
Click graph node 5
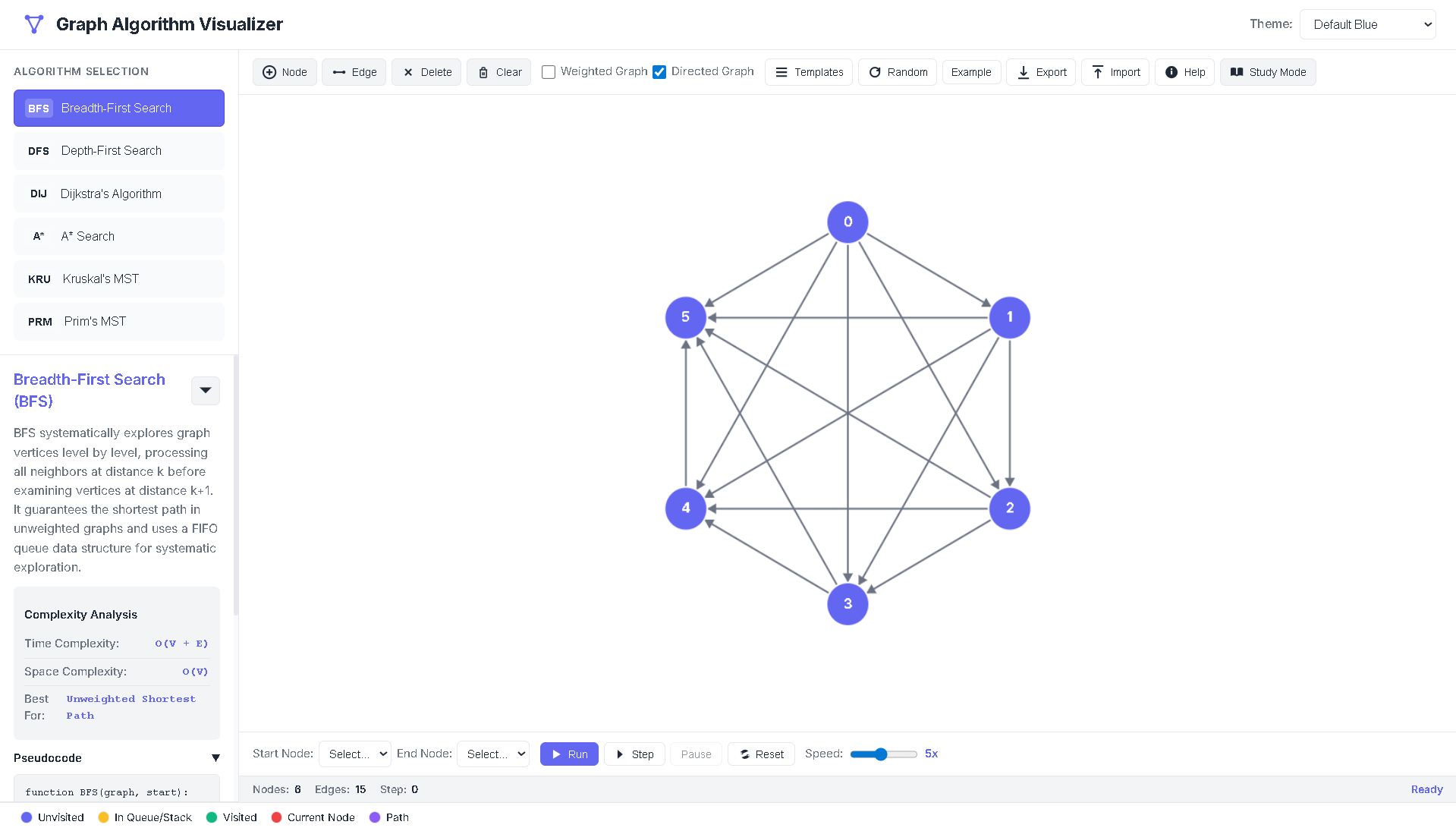coord(686,317)
